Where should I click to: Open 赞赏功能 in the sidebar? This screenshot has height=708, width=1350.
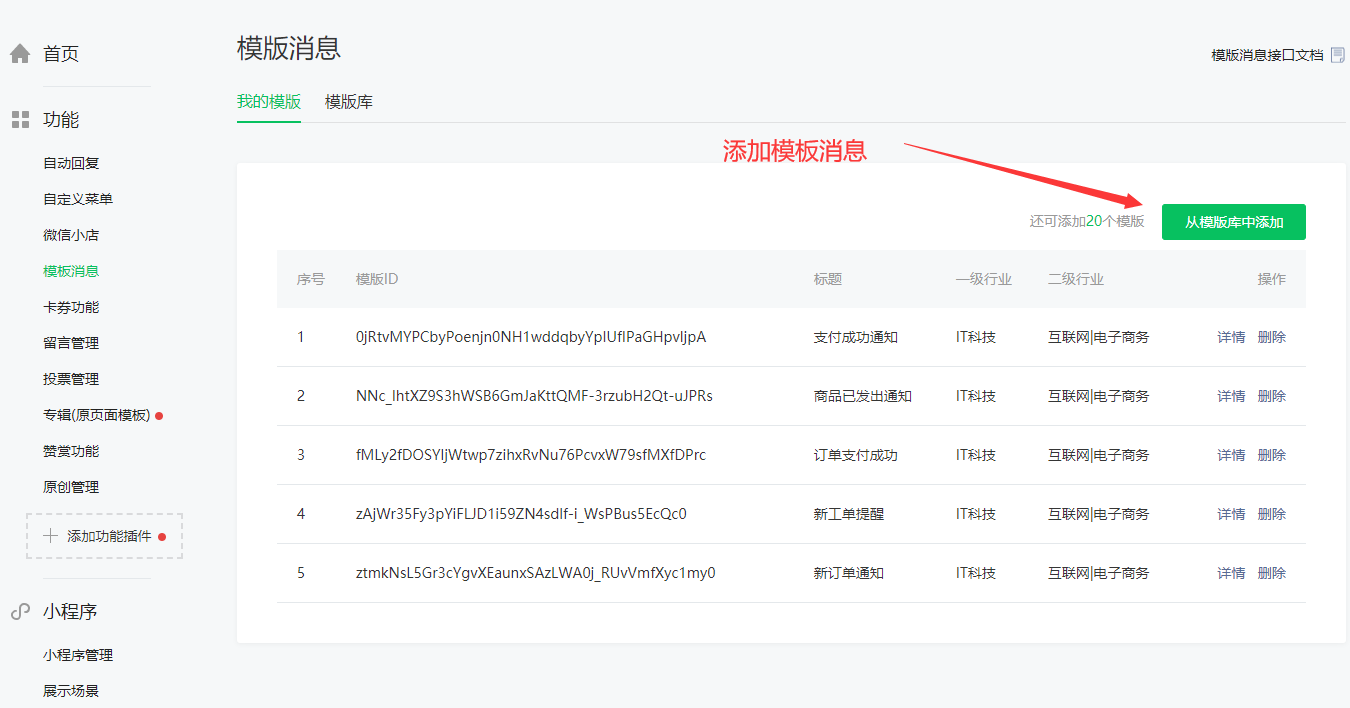[x=71, y=451]
